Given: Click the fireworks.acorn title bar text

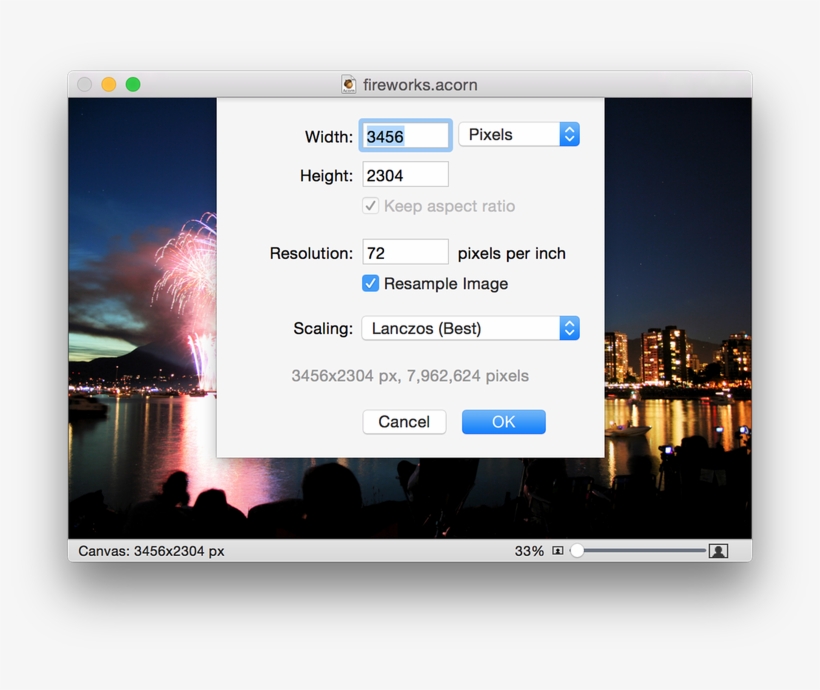Looking at the screenshot, I should tap(420, 85).
